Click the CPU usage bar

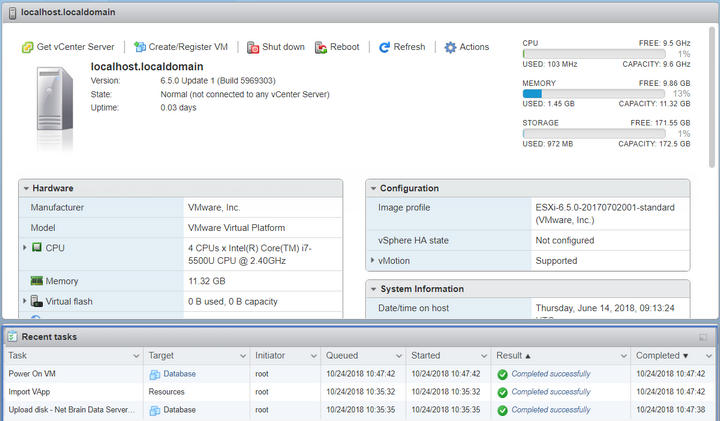[594, 54]
